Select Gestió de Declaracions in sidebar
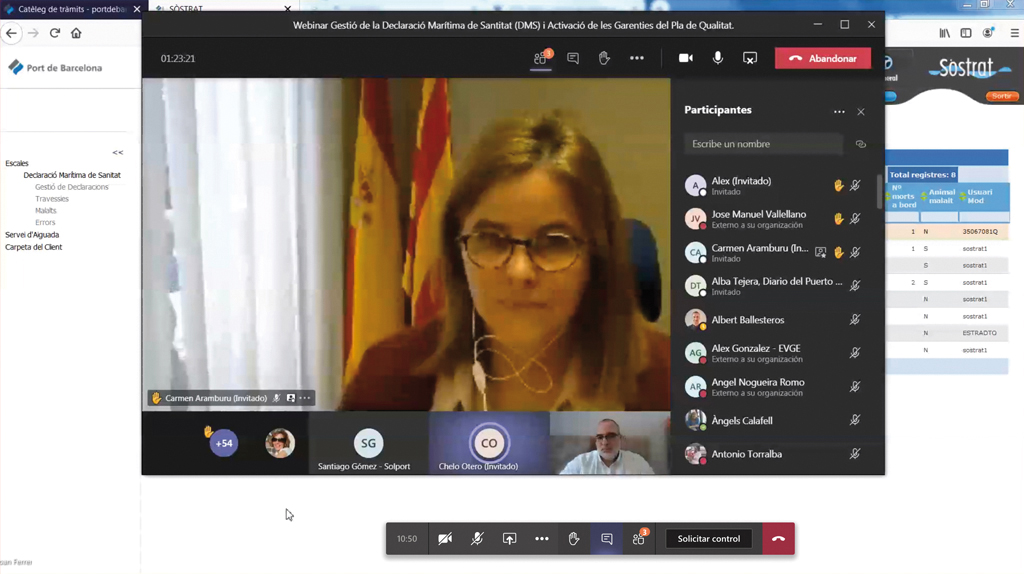This screenshot has height=574, width=1024. 72,187
